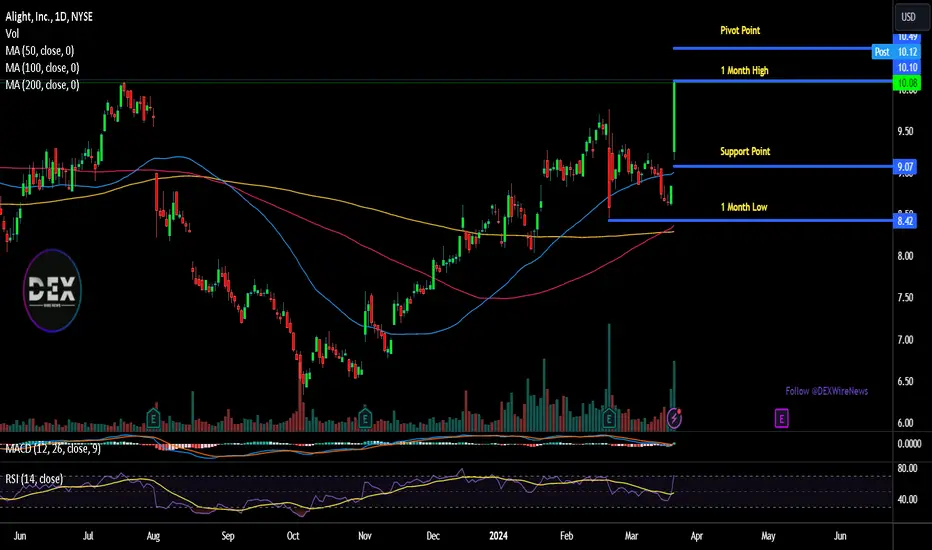Image resolution: width=932 pixels, height=550 pixels.
Task: Click the 9.50 price axis tick
Action: point(905,131)
